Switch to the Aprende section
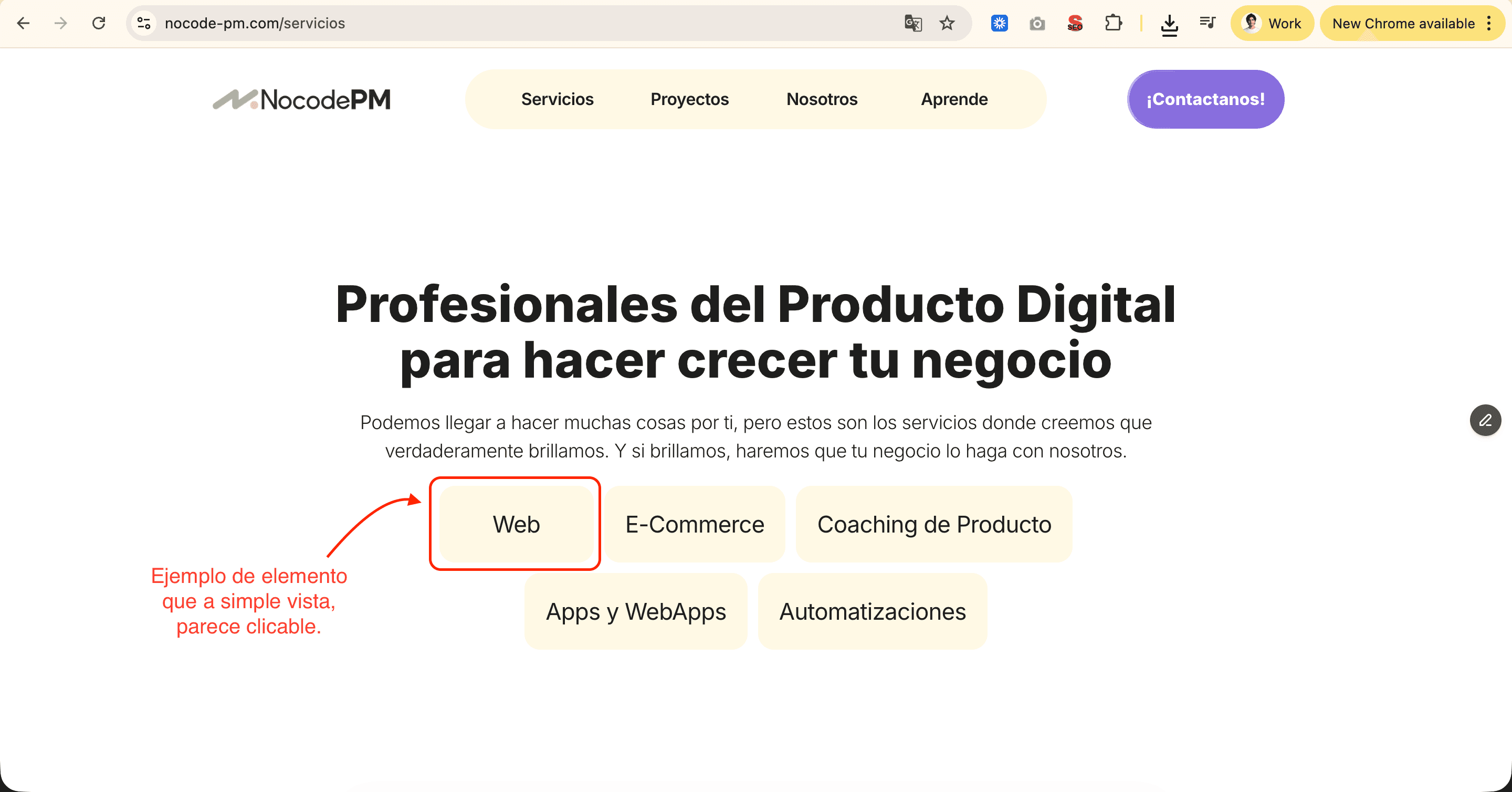Image resolution: width=1512 pixels, height=792 pixels. click(x=954, y=99)
